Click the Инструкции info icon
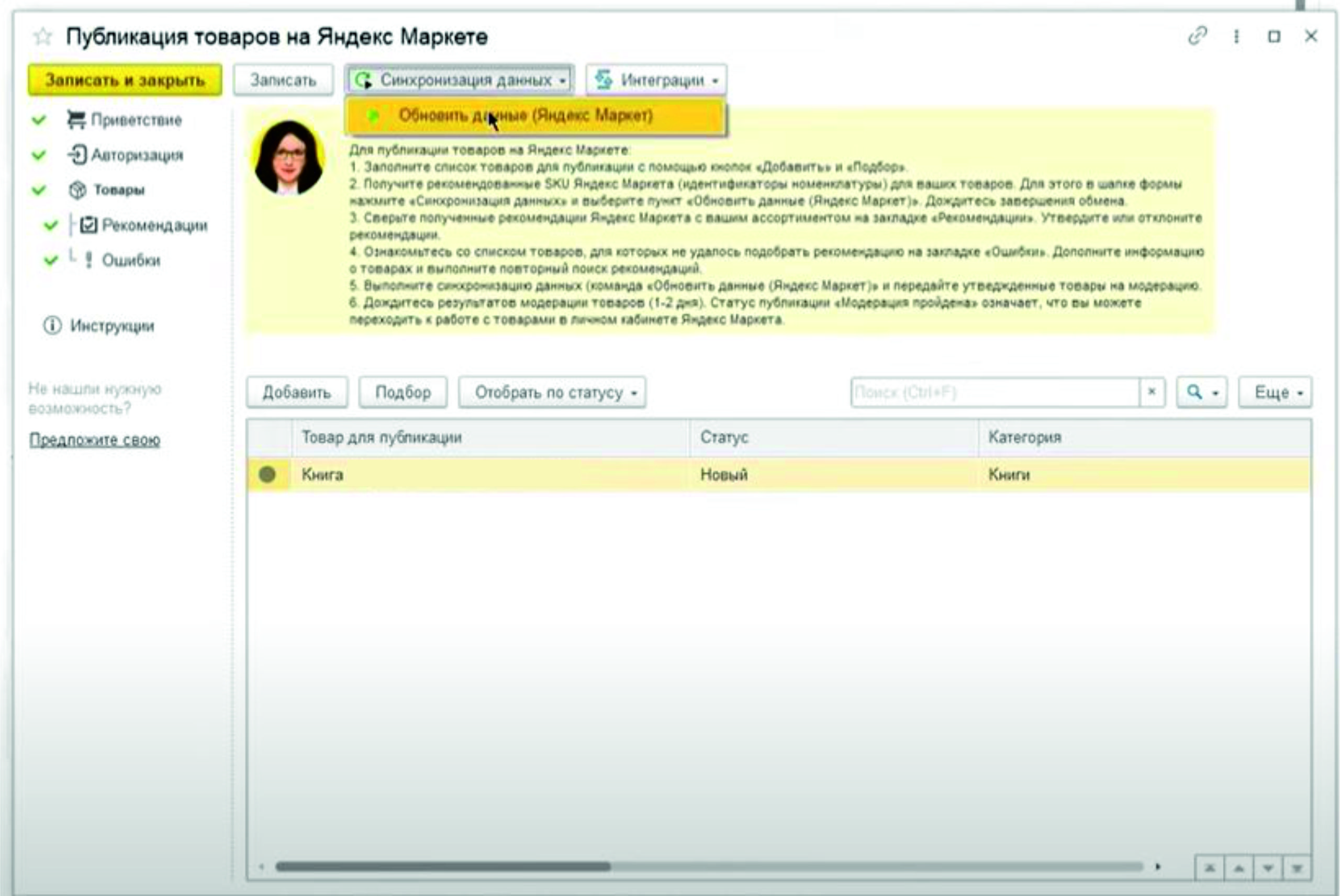Viewport: 1340px width, 896px height. tap(52, 326)
